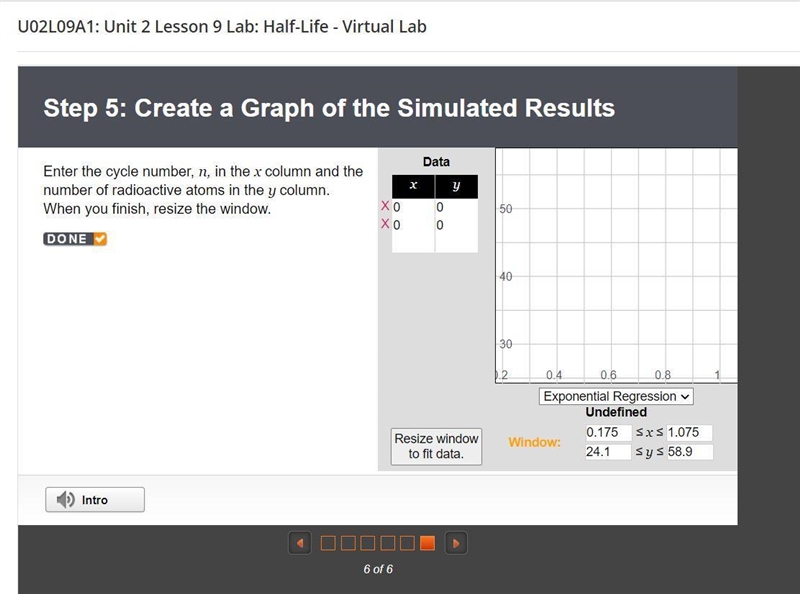
Task: Play the Intro audio speaker icon
Action: tap(65, 500)
